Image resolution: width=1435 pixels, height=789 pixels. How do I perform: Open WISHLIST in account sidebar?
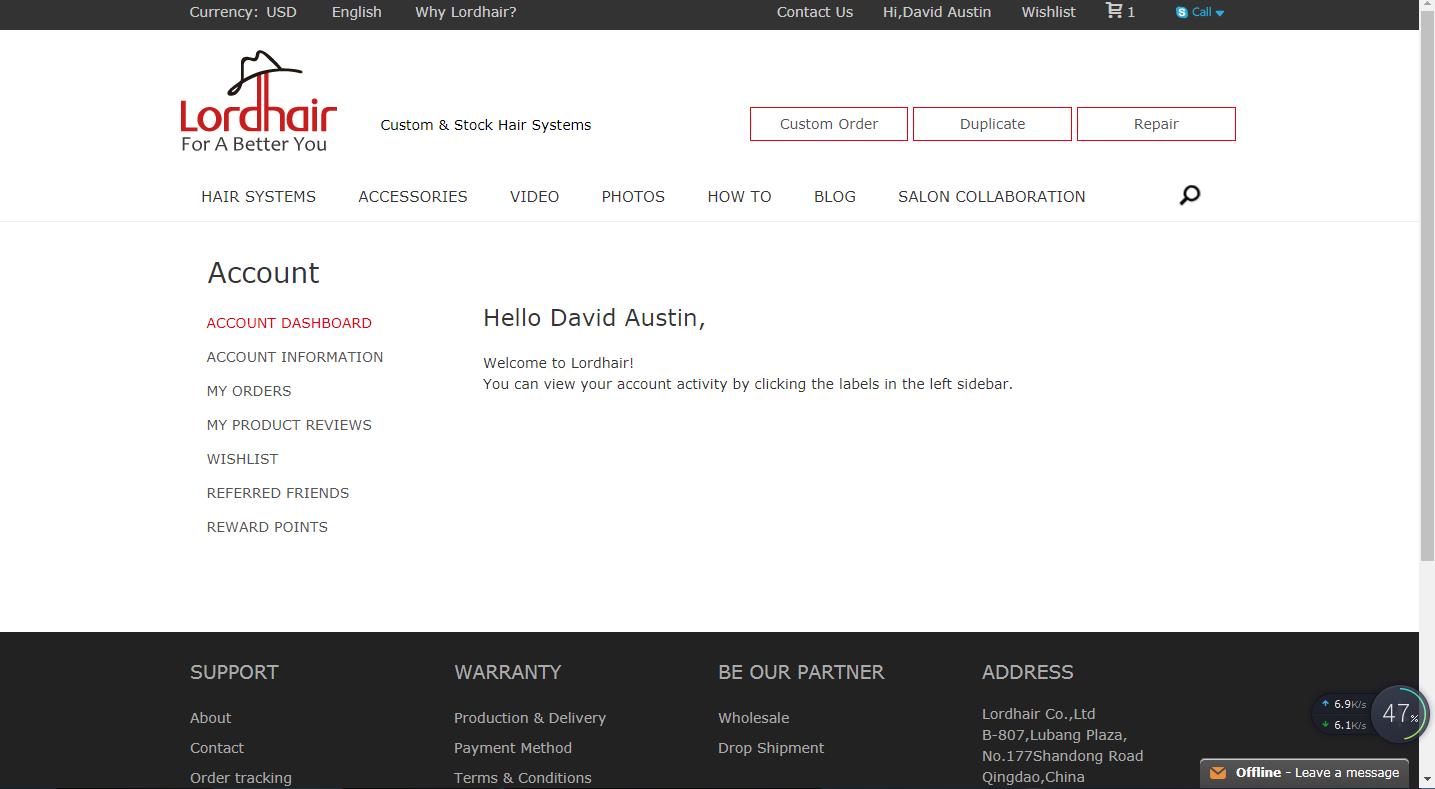pos(242,459)
